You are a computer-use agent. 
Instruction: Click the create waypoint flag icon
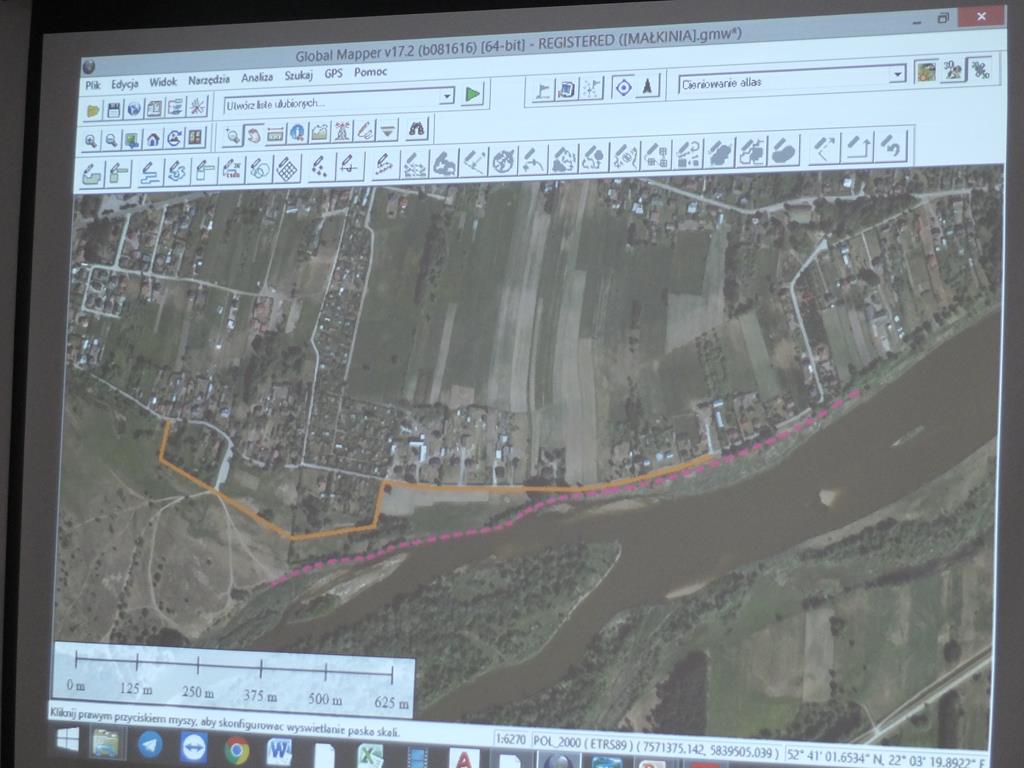(x=543, y=91)
